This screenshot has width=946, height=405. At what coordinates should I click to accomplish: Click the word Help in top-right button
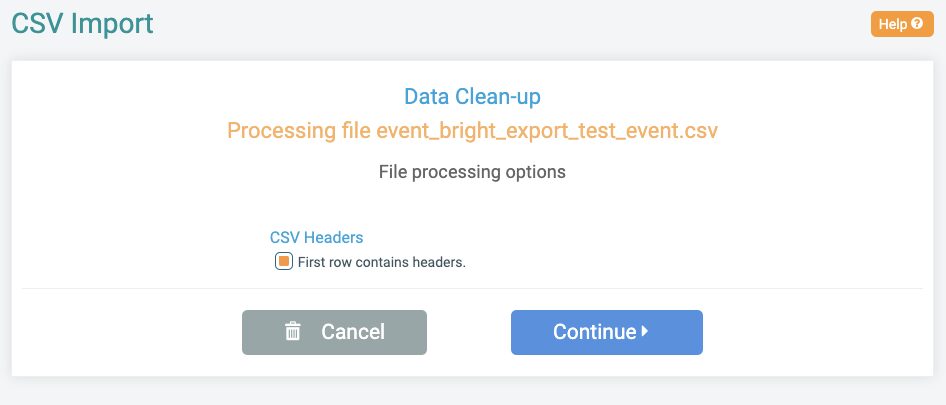(893, 24)
